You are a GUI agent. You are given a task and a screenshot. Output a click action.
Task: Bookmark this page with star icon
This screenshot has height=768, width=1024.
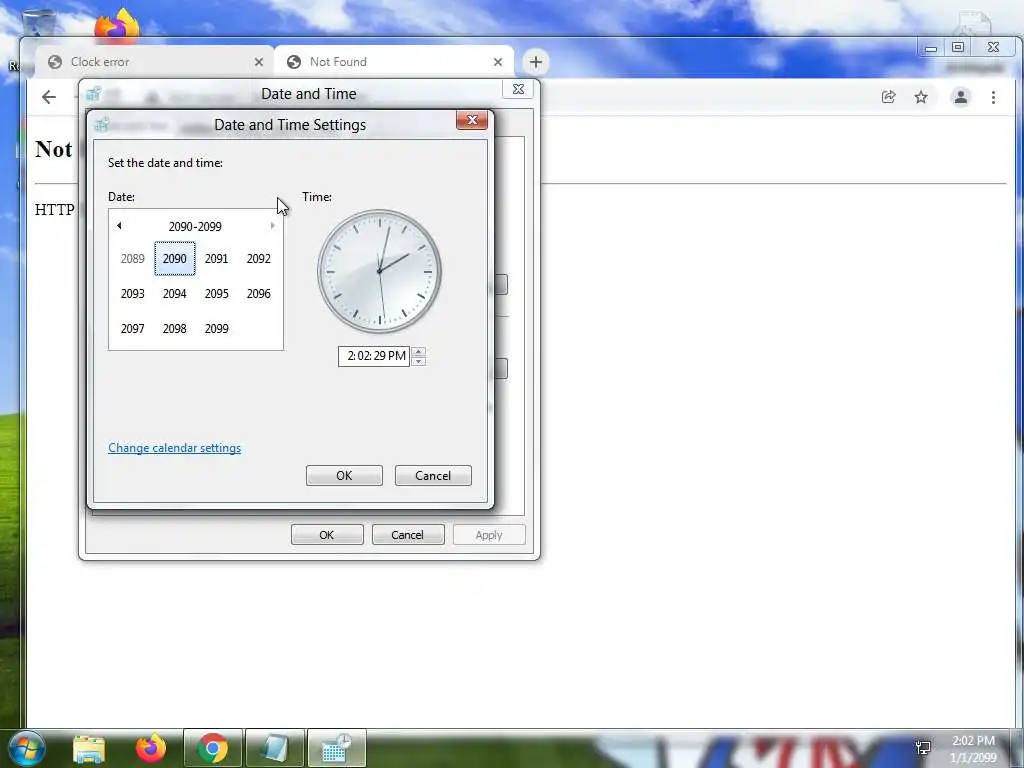[x=921, y=97]
